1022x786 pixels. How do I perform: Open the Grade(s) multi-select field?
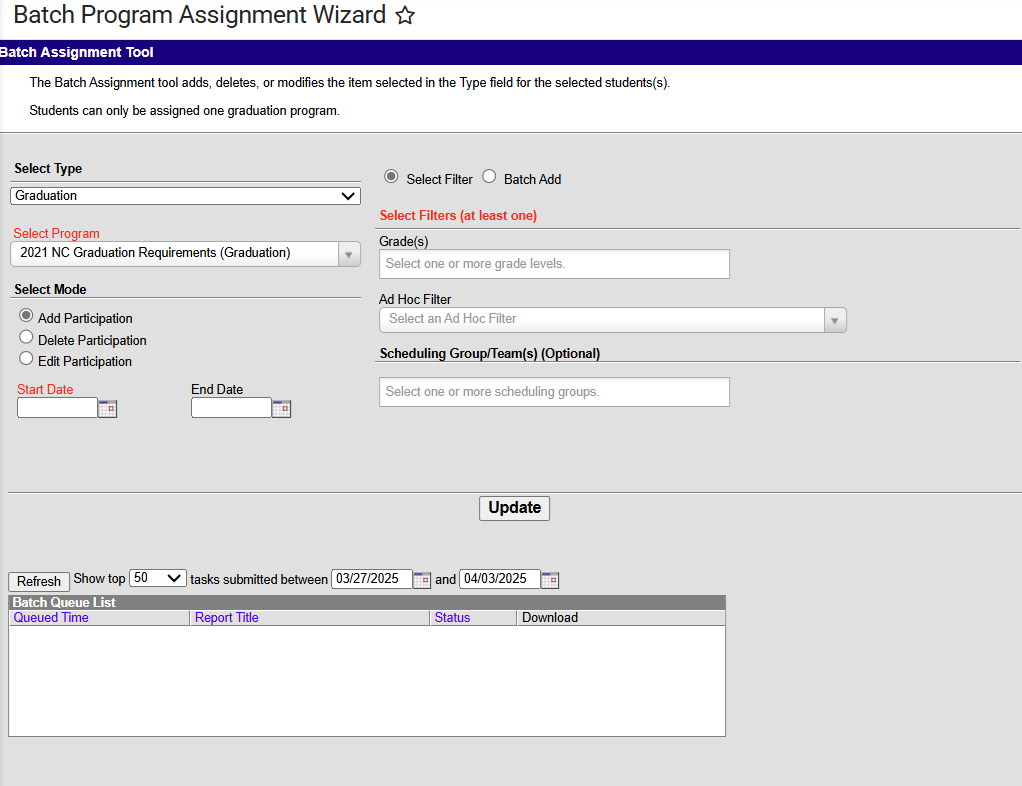(554, 264)
